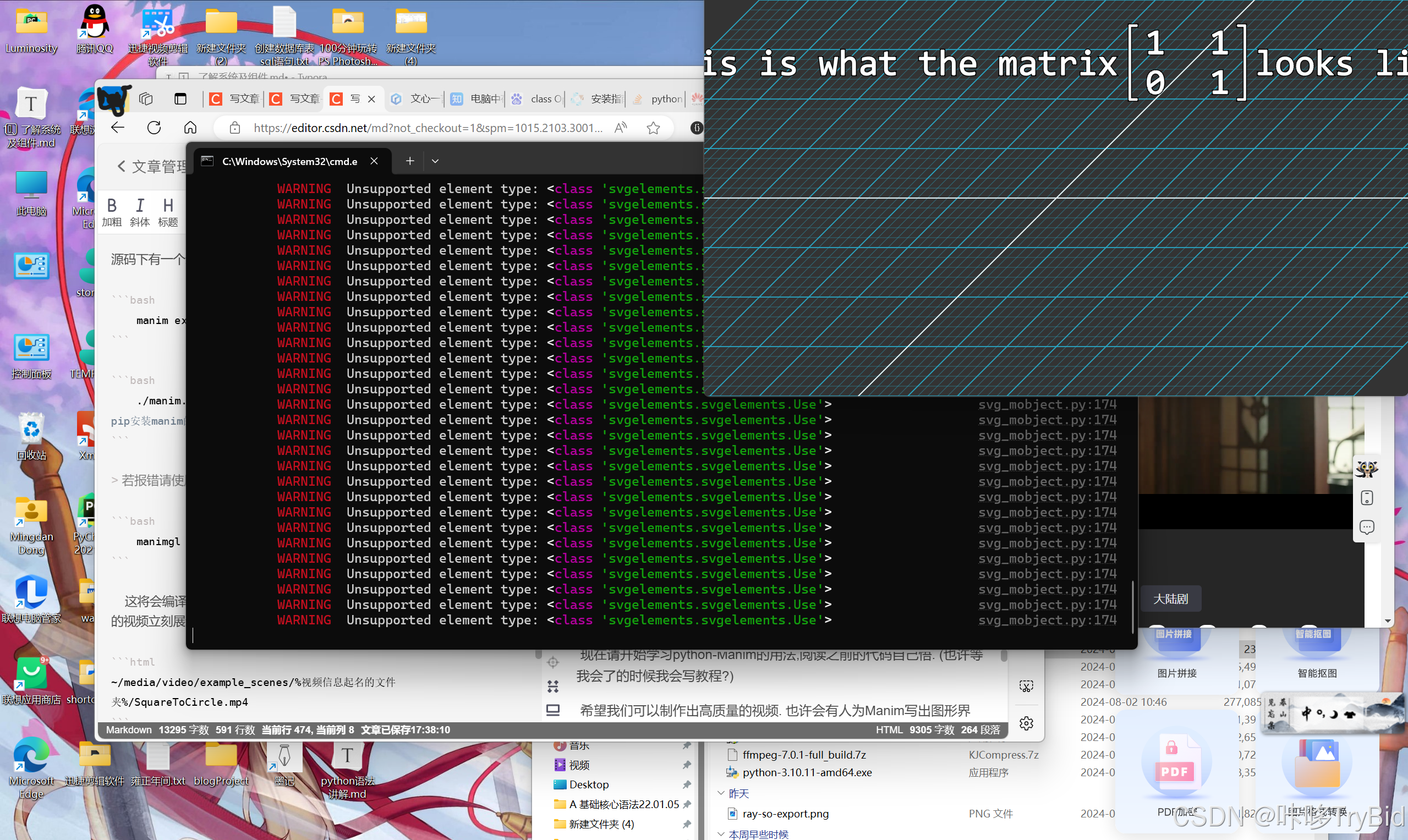
Task: Open Luminosity desktop shortcut
Action: [x=31, y=30]
